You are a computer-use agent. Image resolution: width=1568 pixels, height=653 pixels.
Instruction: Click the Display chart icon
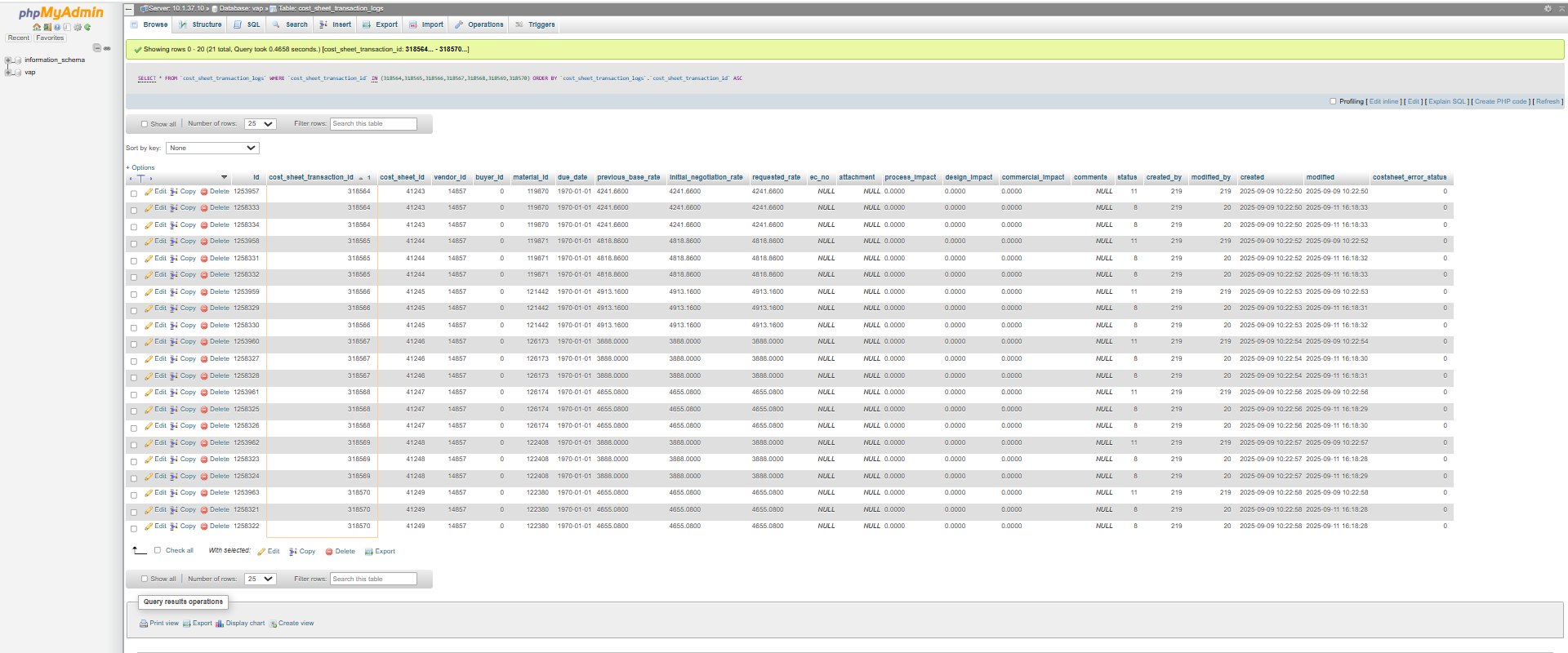point(220,624)
